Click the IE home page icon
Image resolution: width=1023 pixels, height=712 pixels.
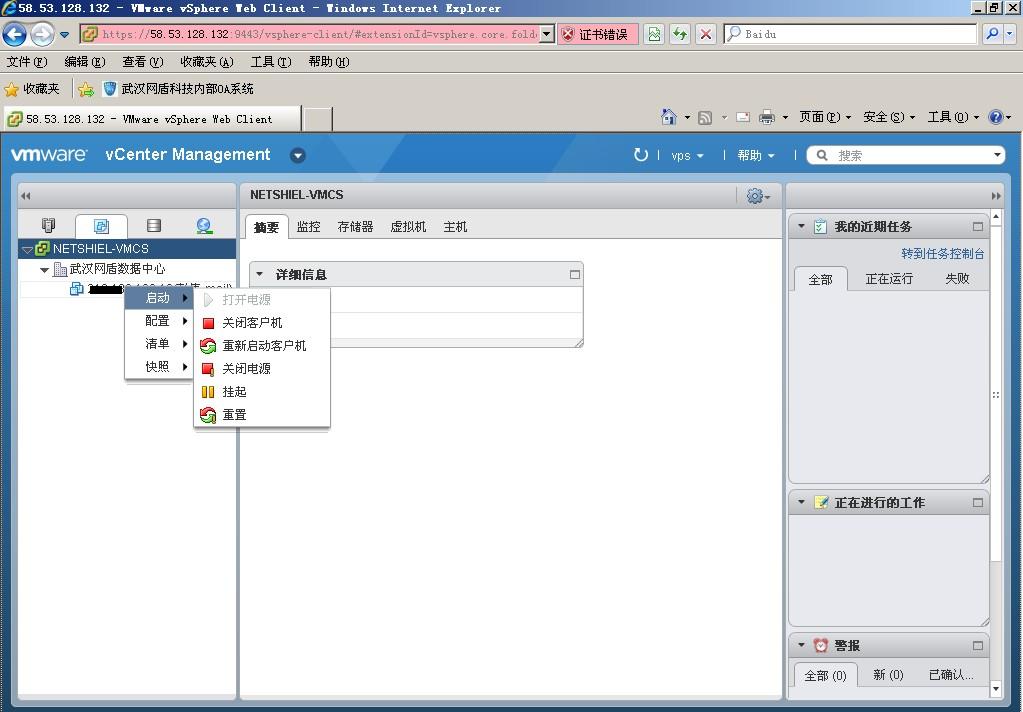point(669,117)
